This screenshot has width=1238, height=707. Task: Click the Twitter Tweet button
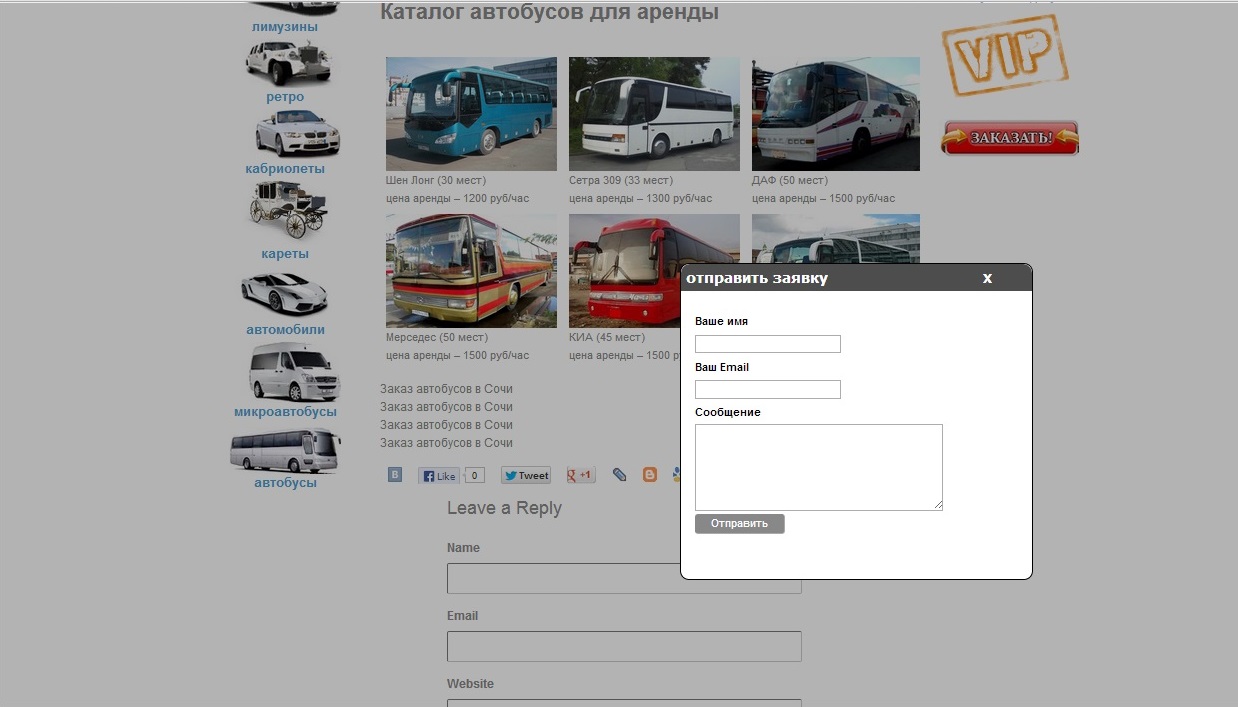click(526, 476)
